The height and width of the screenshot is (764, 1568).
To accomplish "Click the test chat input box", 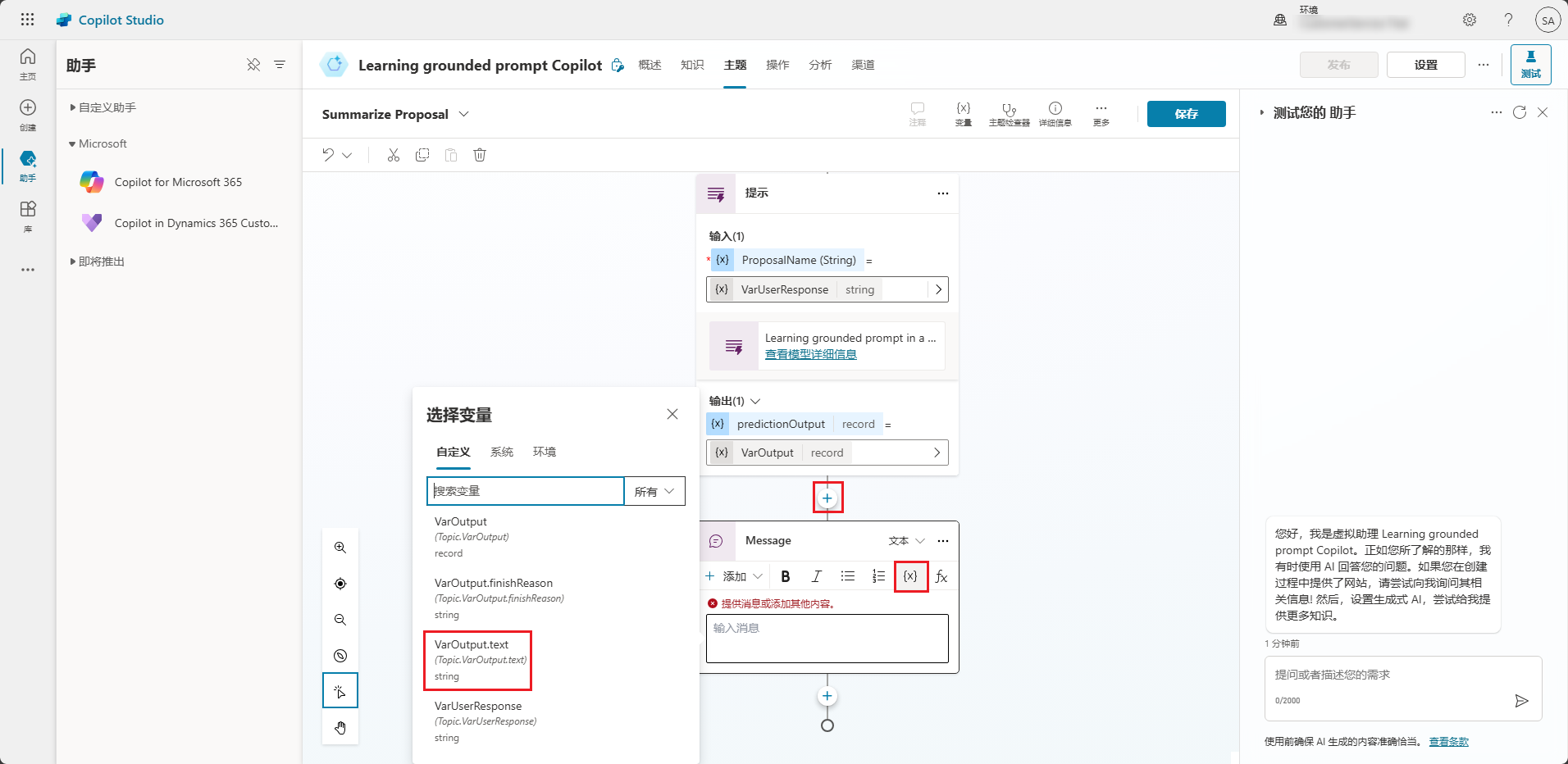I will pos(1403,689).
